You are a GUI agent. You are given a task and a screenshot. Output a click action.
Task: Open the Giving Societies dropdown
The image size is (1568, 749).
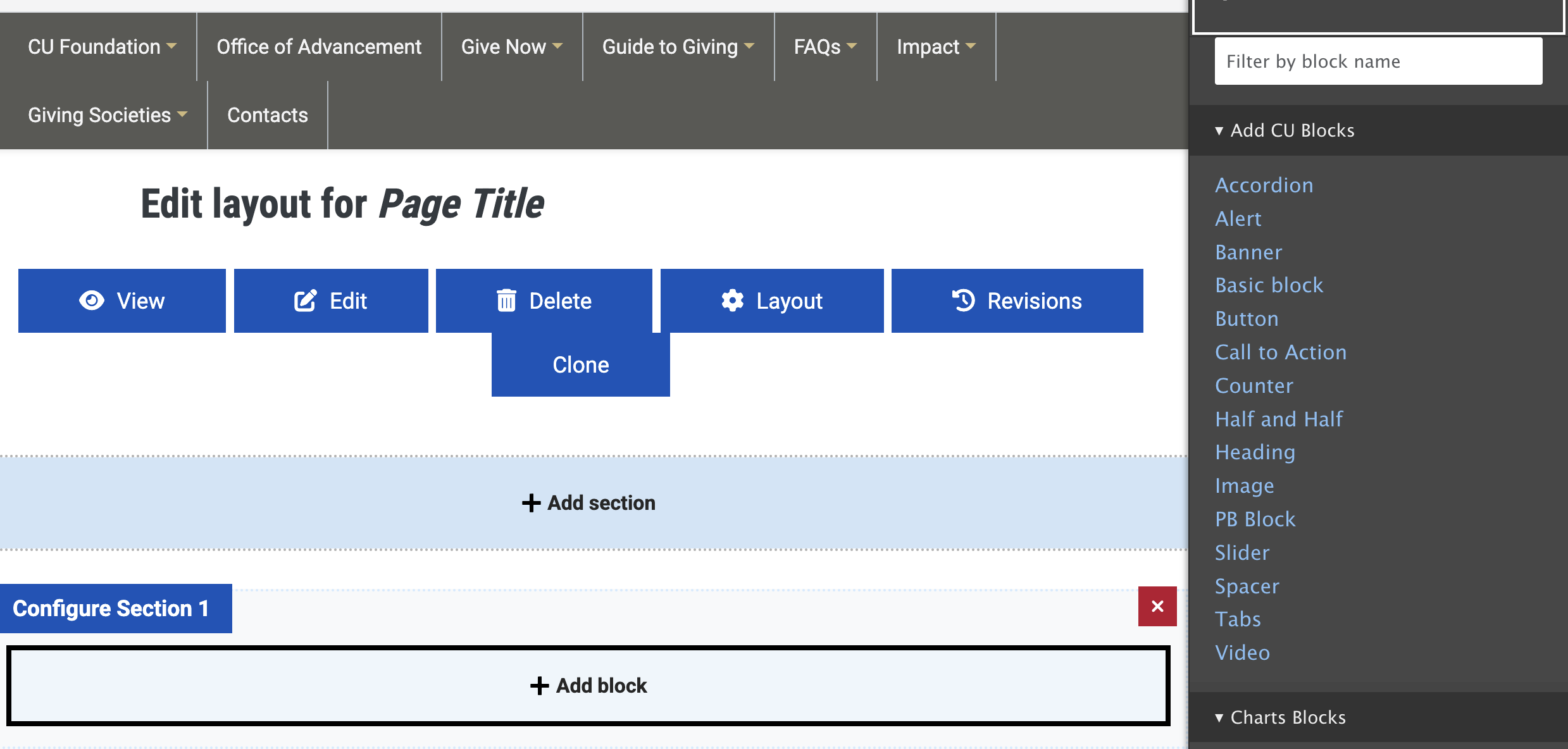coord(108,115)
